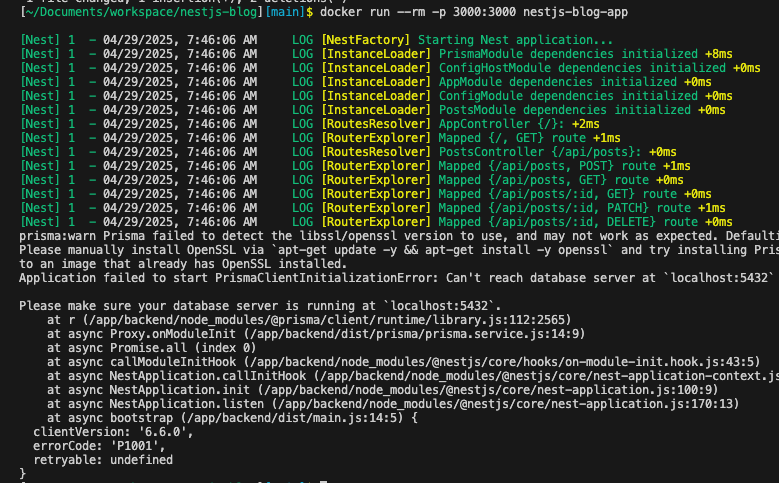Click the "[NestFactory]" log tag
The height and width of the screenshot is (483, 779).
[366, 40]
